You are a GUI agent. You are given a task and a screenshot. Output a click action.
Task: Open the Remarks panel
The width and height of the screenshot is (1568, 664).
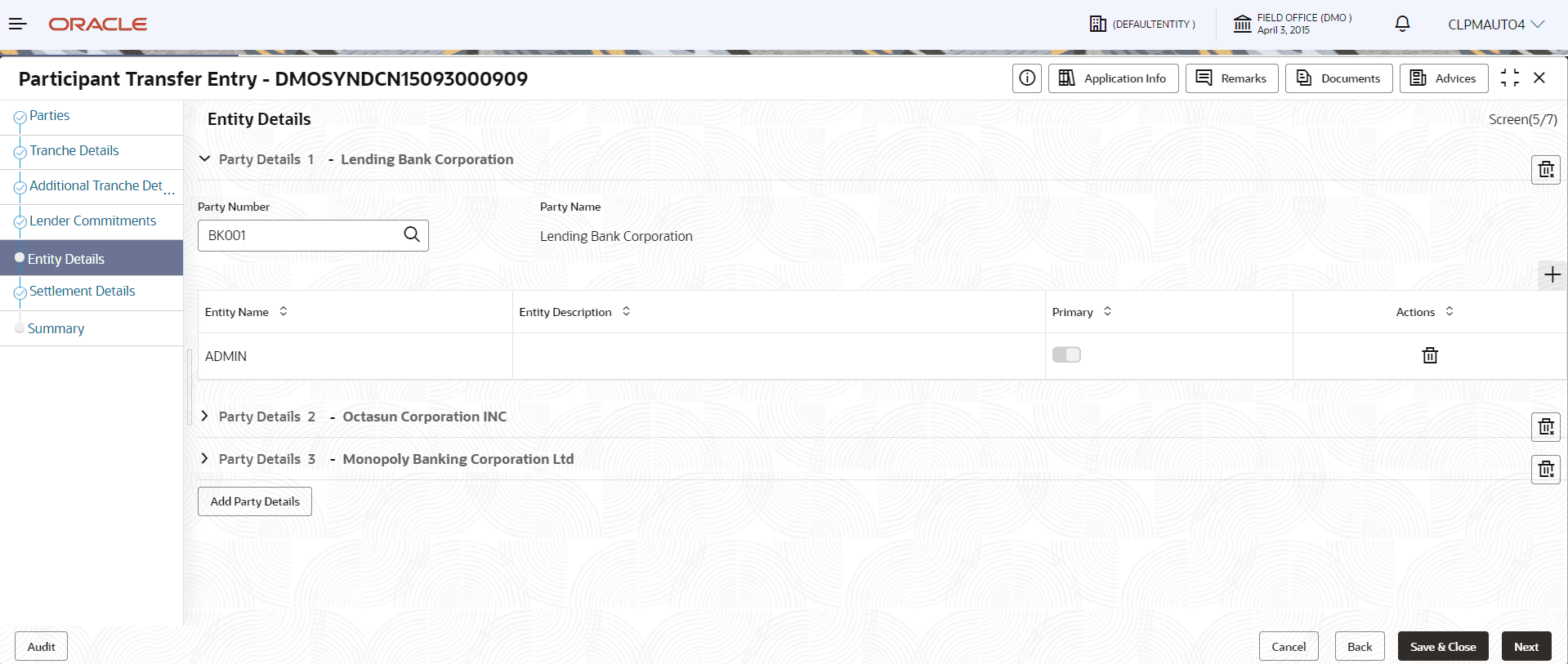pyautogui.click(x=1232, y=78)
